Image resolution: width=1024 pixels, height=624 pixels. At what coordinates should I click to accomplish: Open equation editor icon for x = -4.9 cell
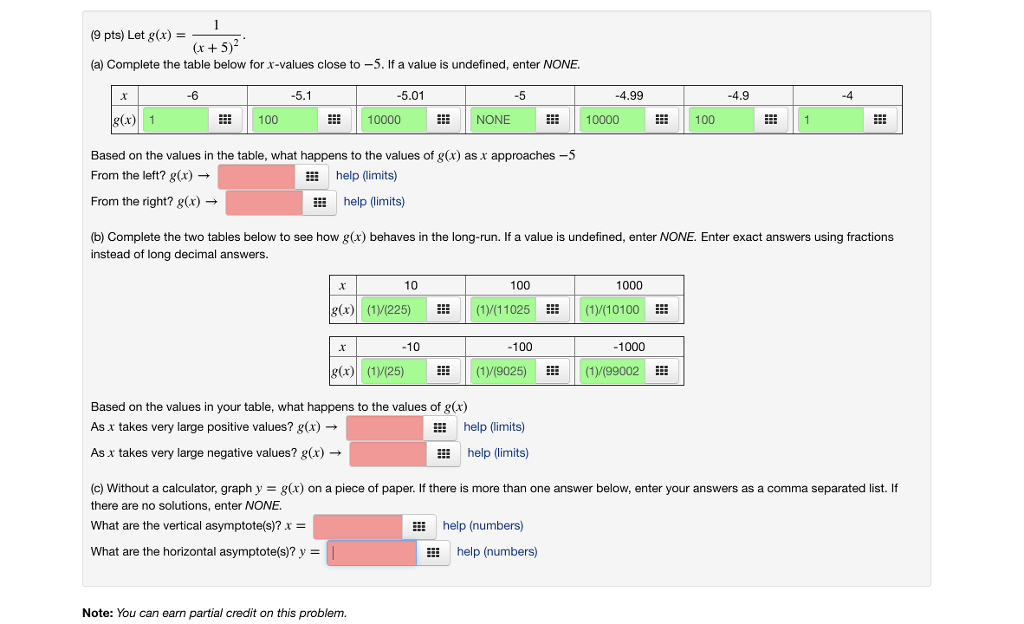pos(771,119)
